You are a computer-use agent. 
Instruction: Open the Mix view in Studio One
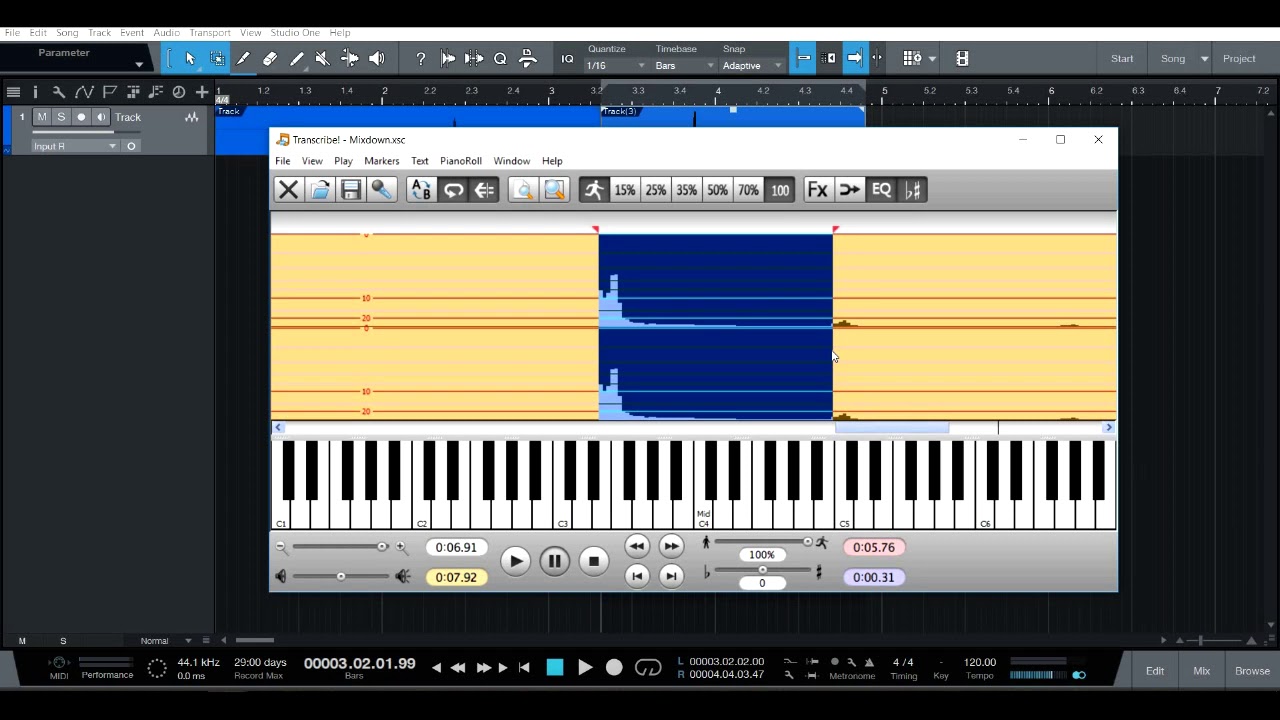[x=1202, y=671]
